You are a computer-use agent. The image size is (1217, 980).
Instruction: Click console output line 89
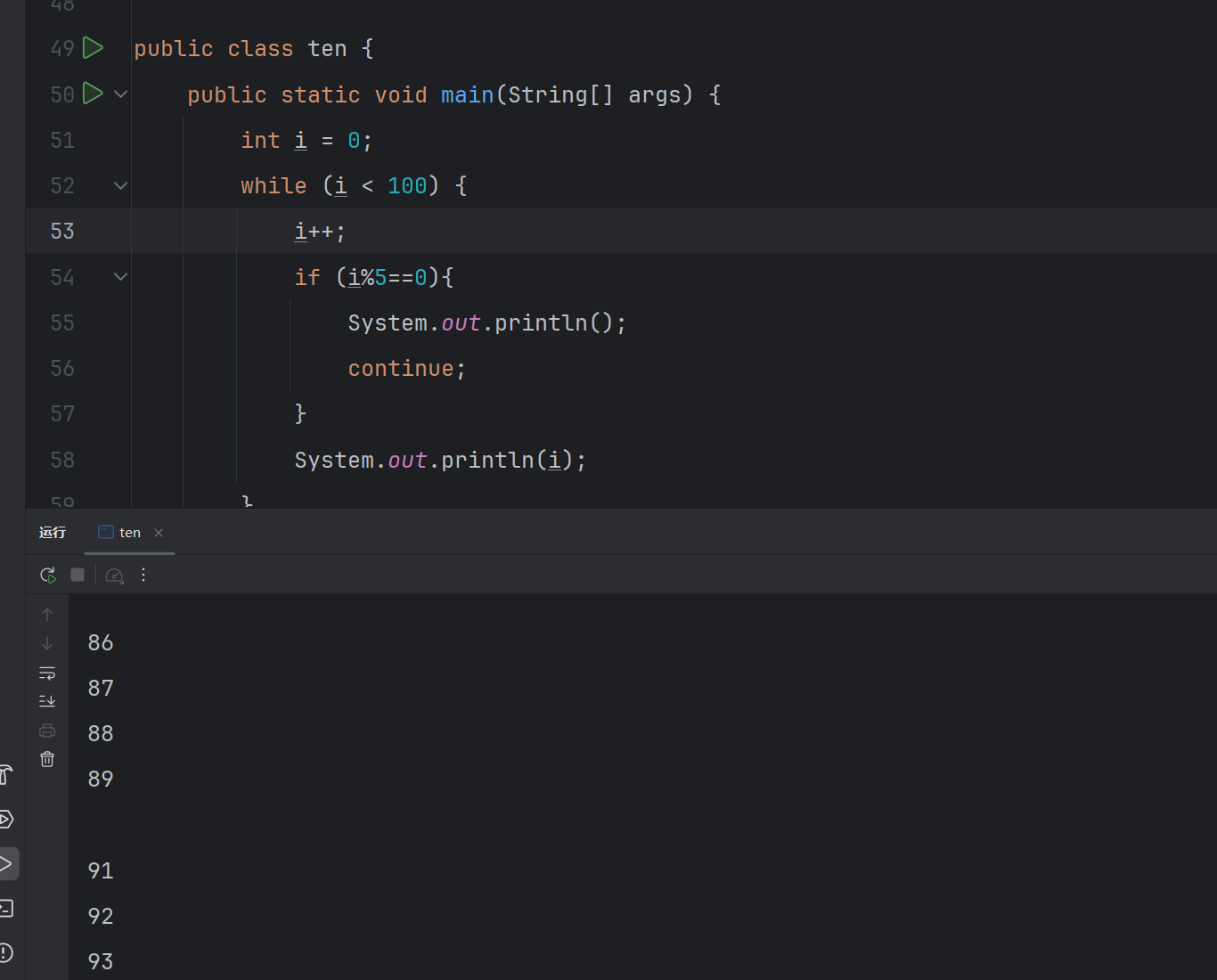click(x=101, y=779)
